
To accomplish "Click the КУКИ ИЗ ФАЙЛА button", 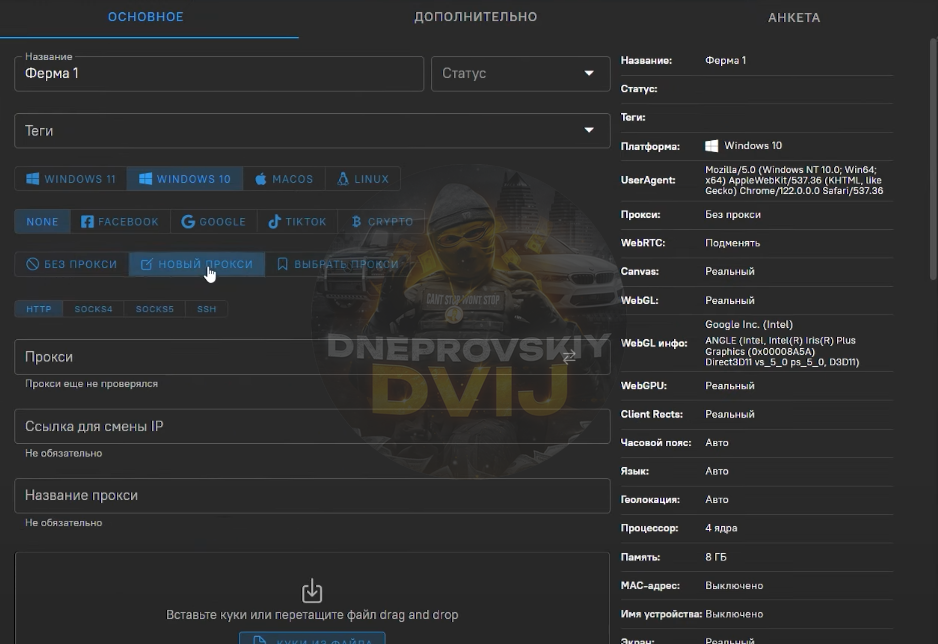I will click(x=312, y=638).
